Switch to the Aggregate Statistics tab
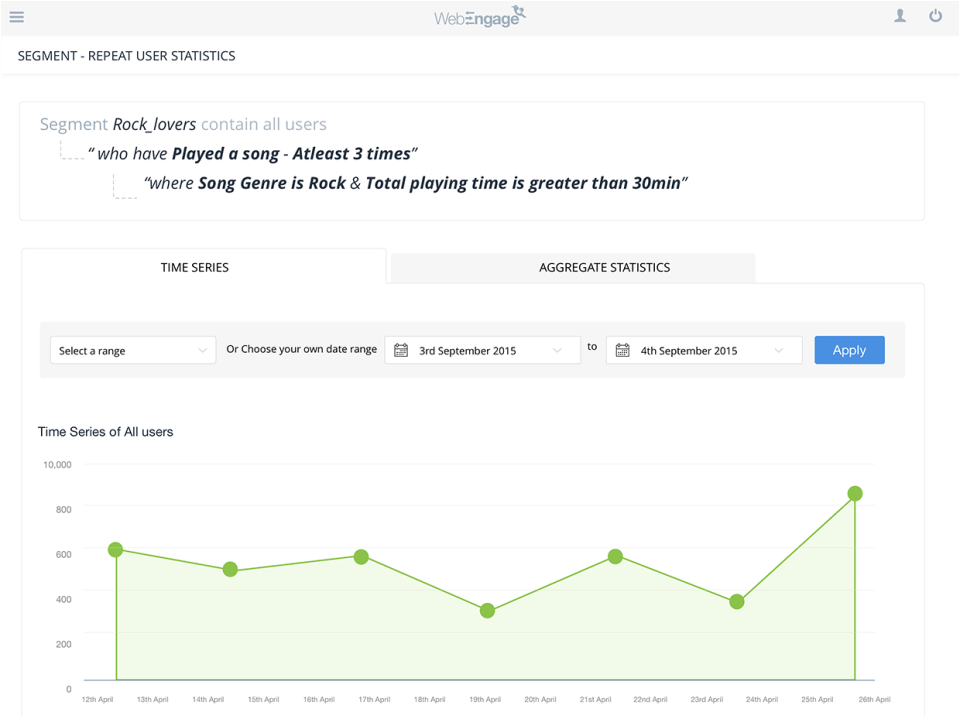The height and width of the screenshot is (719, 960). pos(604,267)
